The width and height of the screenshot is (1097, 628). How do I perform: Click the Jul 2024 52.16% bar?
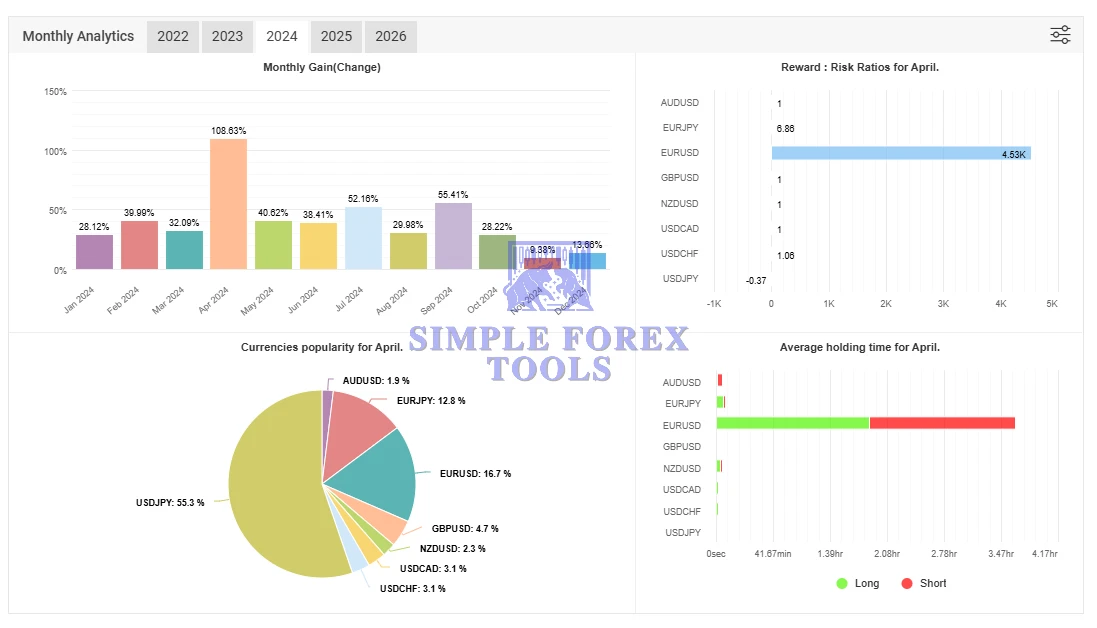pos(363,238)
